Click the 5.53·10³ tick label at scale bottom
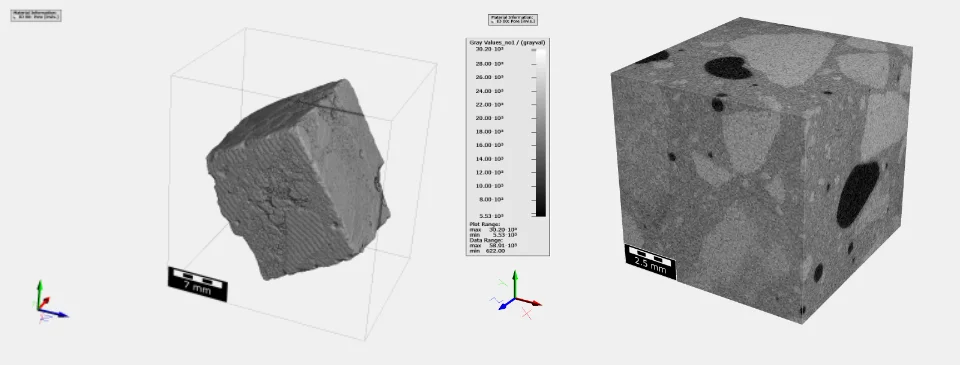Screen dimensions: 960x365 tap(491, 216)
